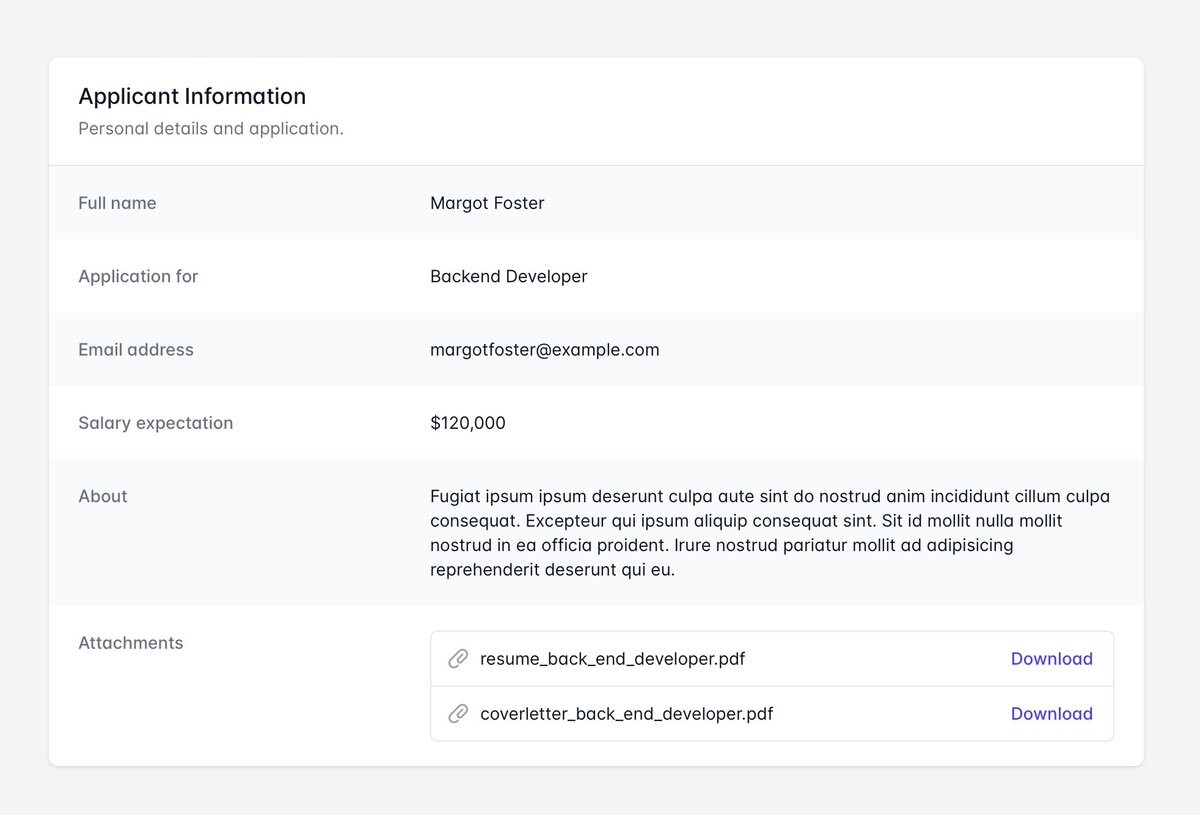Click the Salary expectation label
The height and width of the screenshot is (815, 1200).
(x=155, y=423)
